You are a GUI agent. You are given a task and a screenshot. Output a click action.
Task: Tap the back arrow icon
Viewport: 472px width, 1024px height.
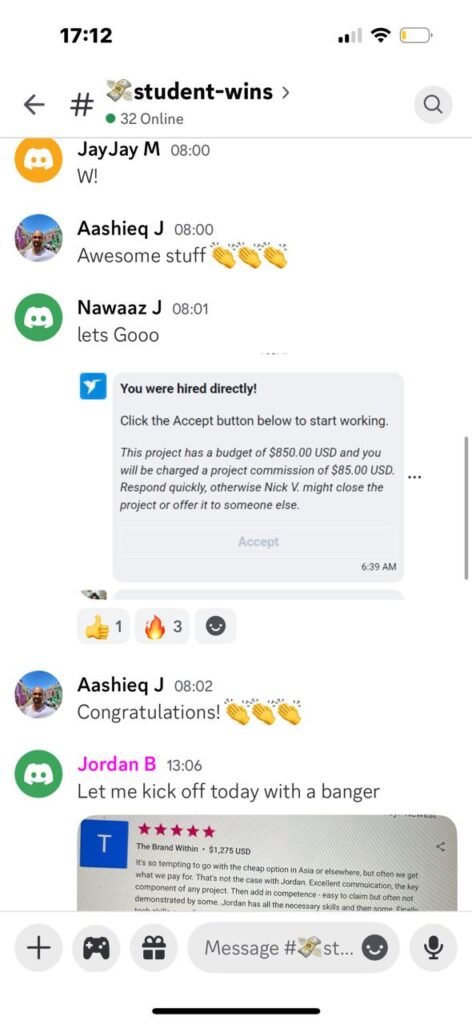[x=34, y=104]
